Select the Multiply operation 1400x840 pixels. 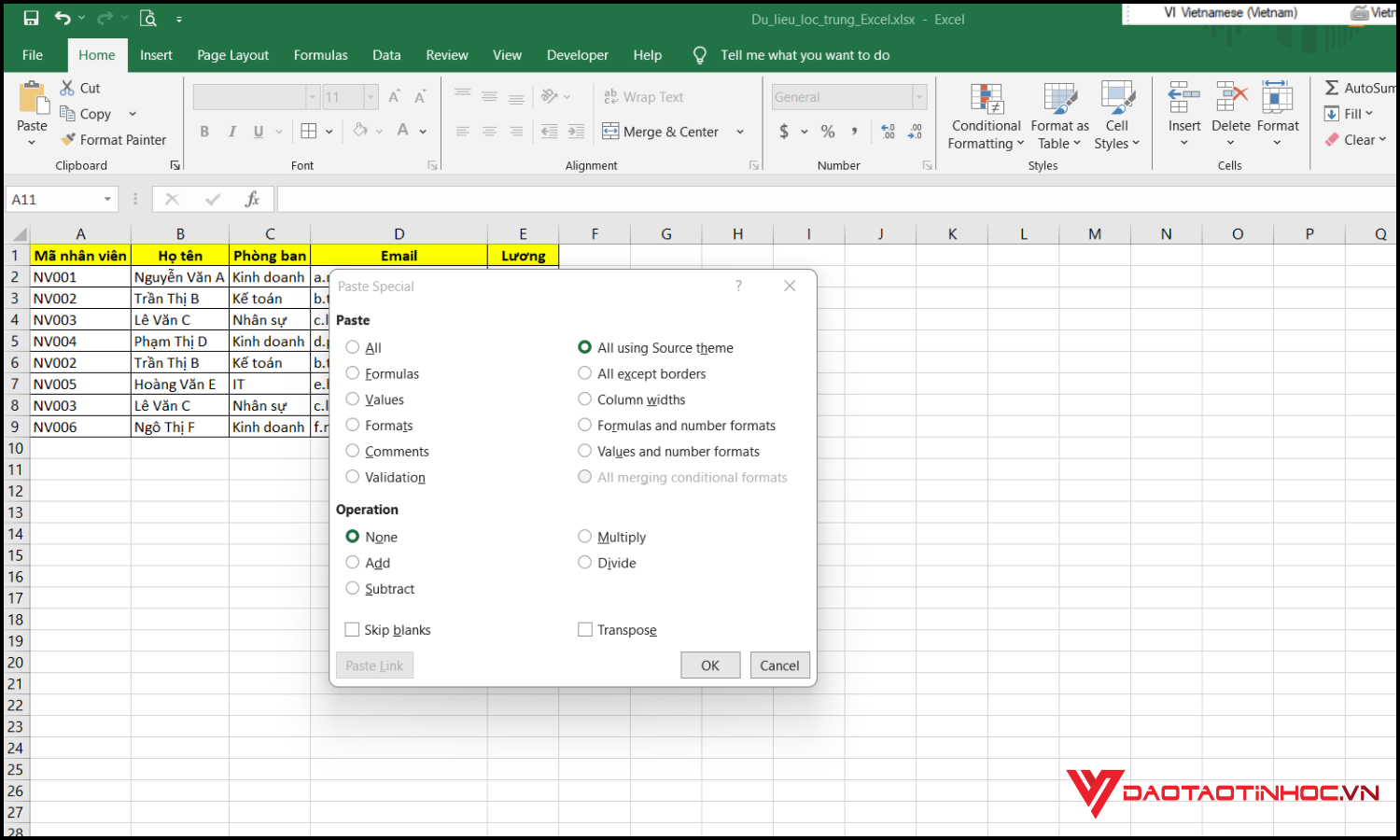(x=584, y=537)
